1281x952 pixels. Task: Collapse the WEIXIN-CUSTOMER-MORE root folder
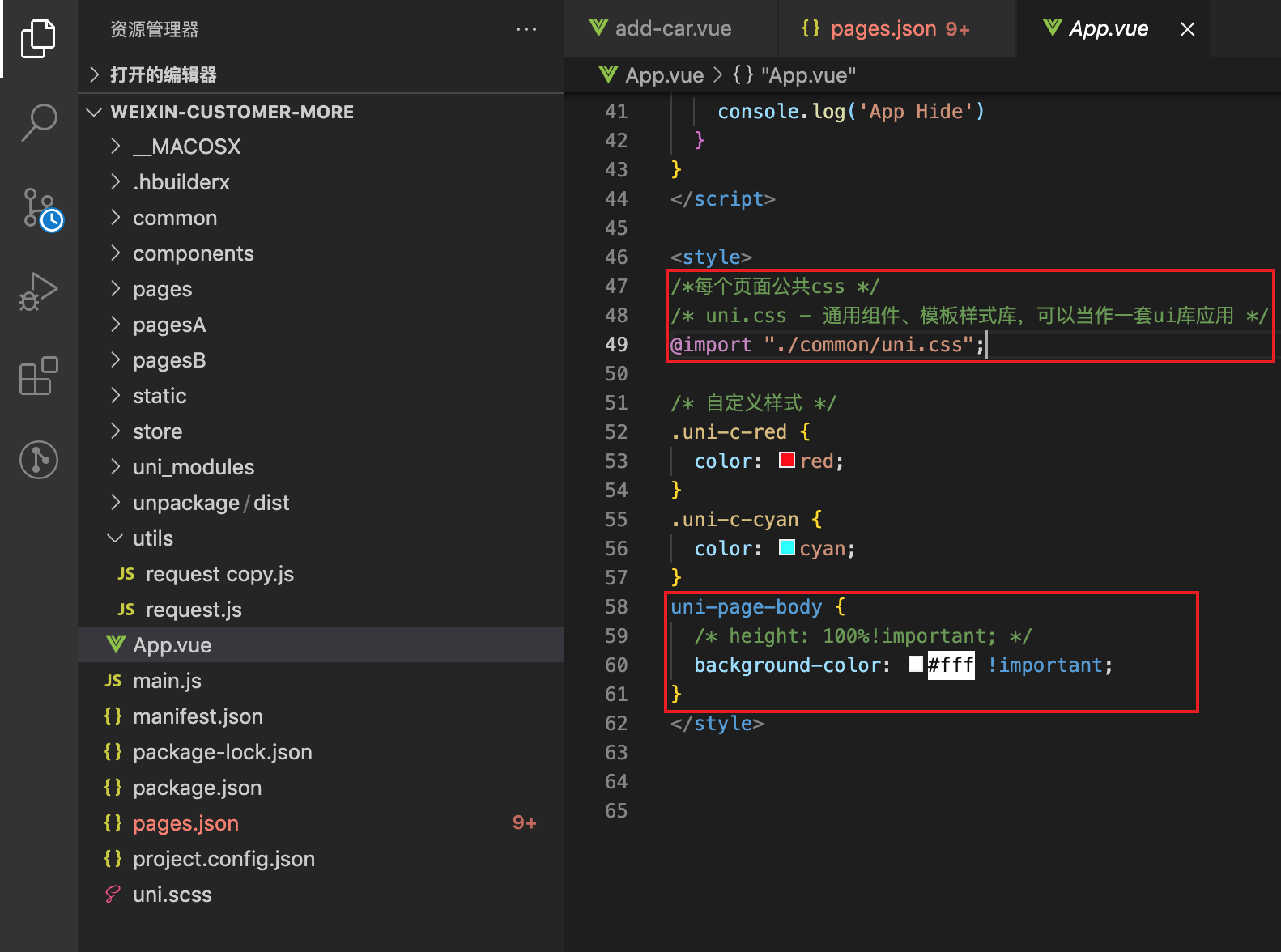(95, 112)
